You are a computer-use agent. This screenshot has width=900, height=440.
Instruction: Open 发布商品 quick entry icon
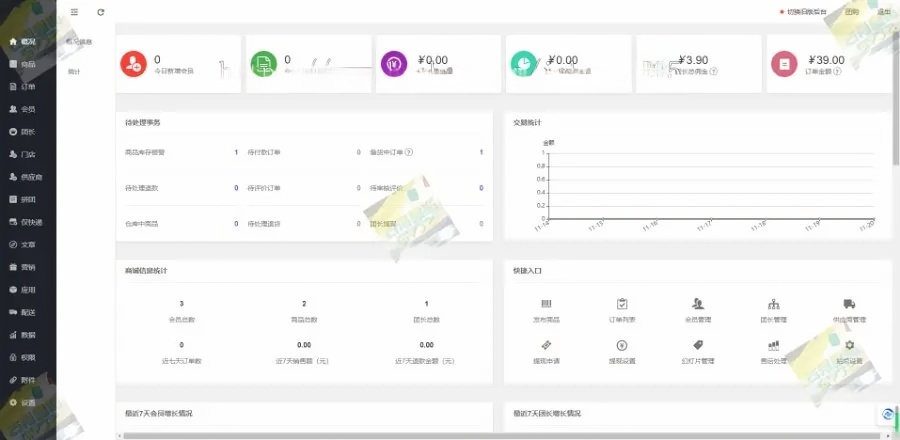[546, 304]
